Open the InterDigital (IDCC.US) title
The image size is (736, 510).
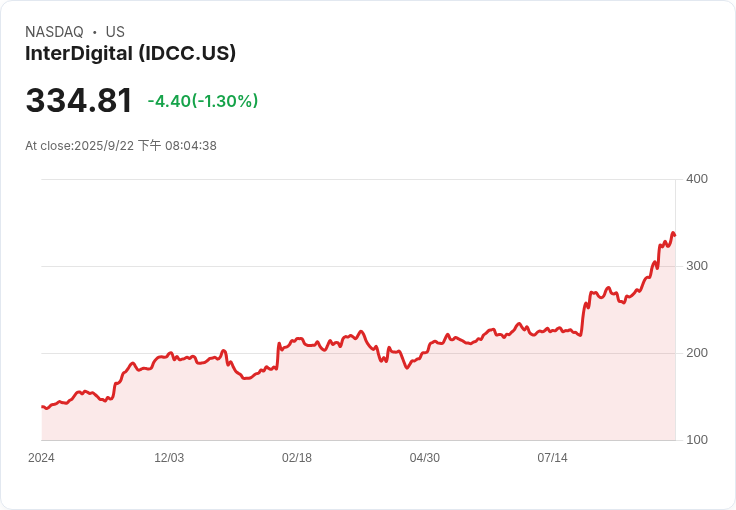pos(130,54)
